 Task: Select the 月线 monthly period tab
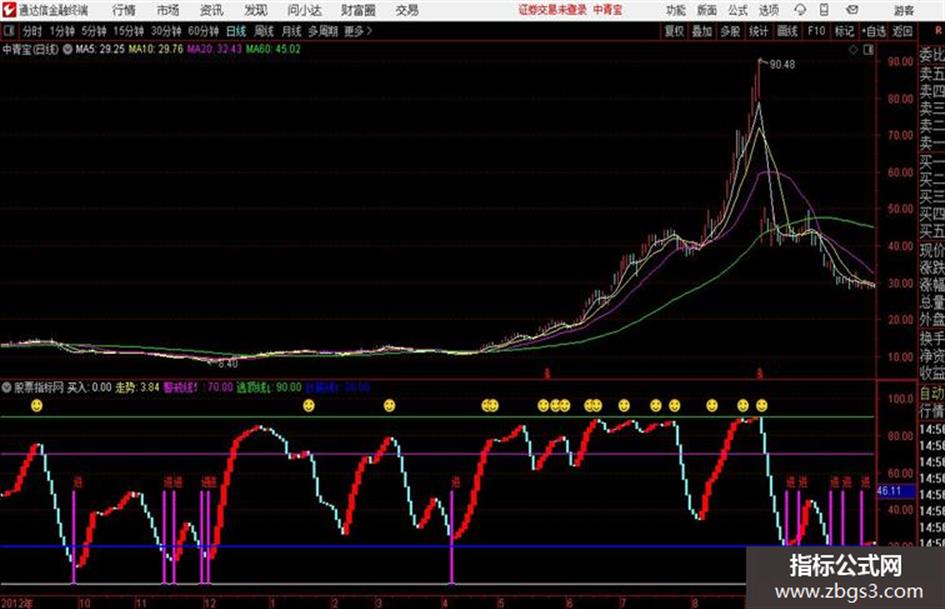pyautogui.click(x=291, y=31)
